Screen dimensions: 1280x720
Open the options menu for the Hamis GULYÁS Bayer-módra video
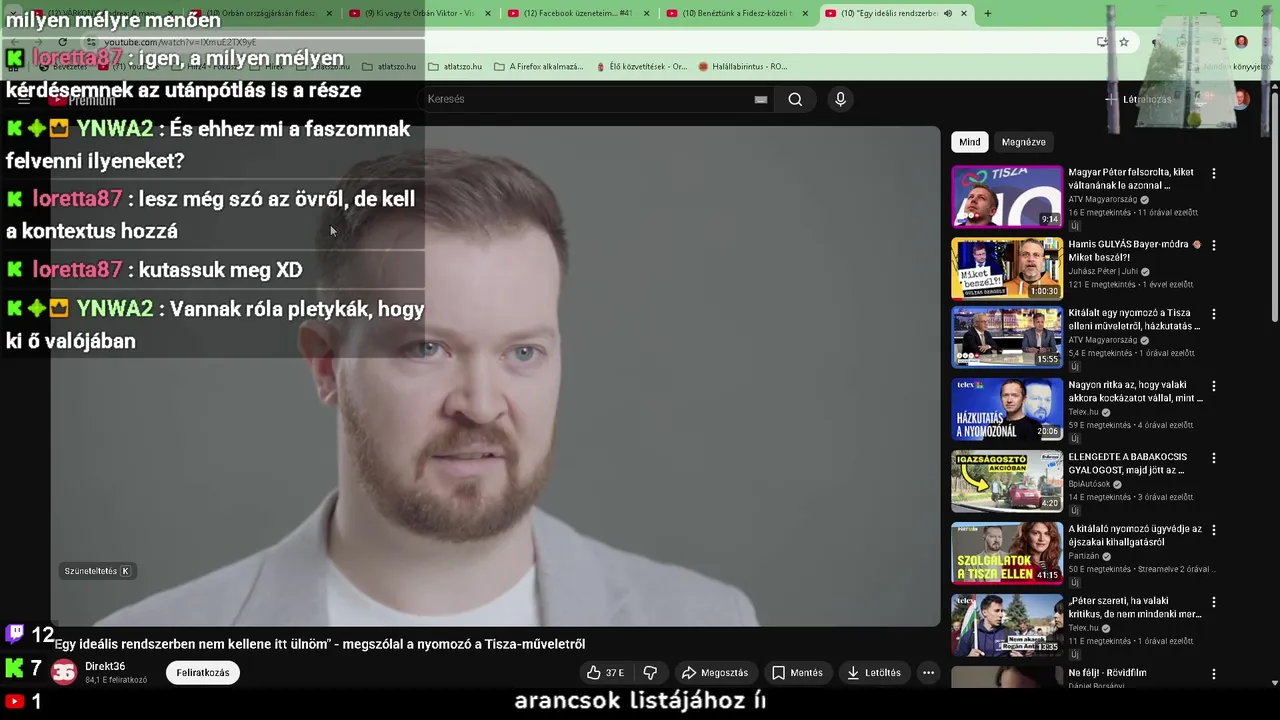click(1214, 246)
